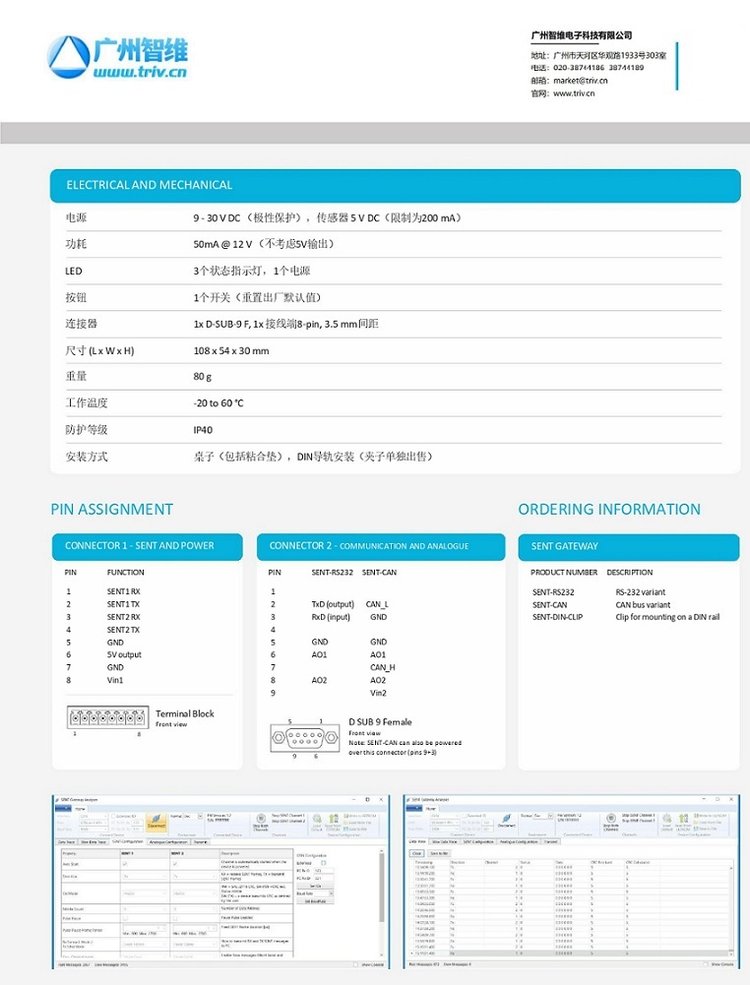Click the Terminal Block front view diagram
This screenshot has height=985, width=750.
[x=108, y=717]
